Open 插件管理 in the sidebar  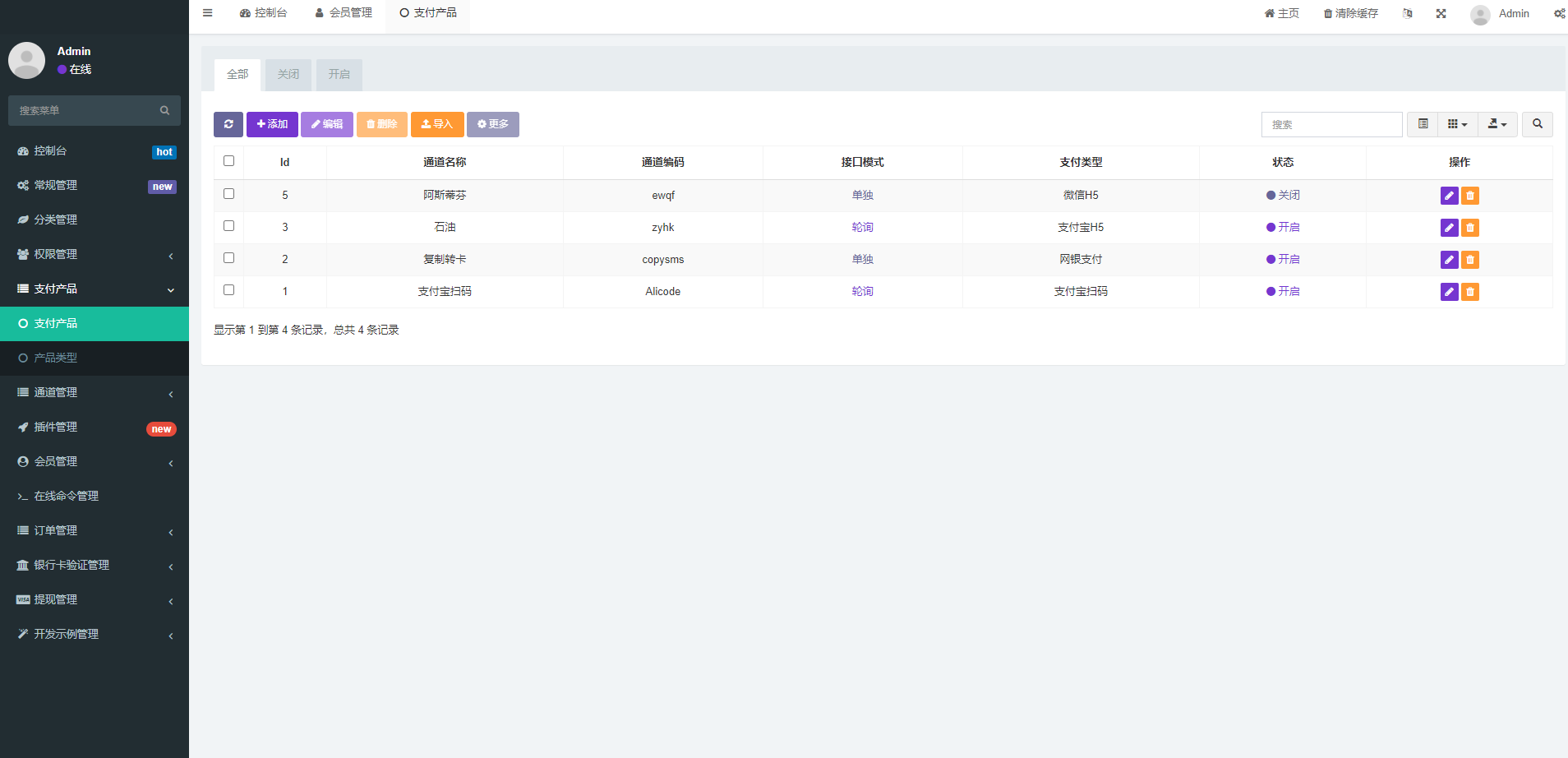[x=95, y=428]
